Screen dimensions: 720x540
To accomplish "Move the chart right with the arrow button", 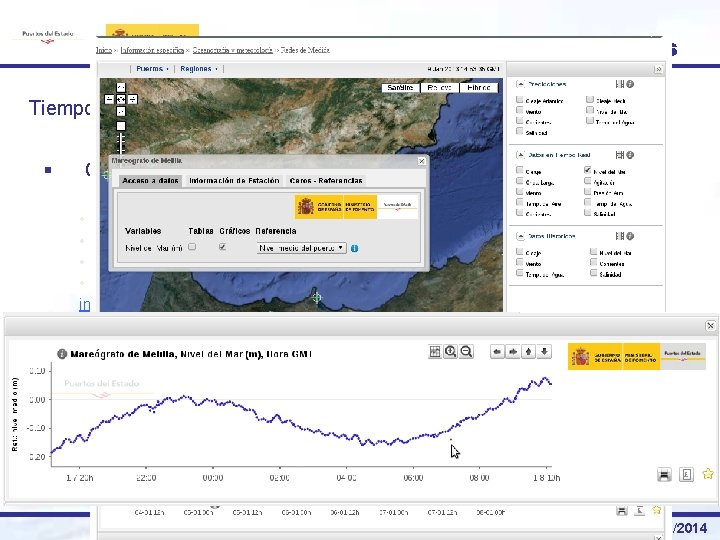I will tap(513, 352).
